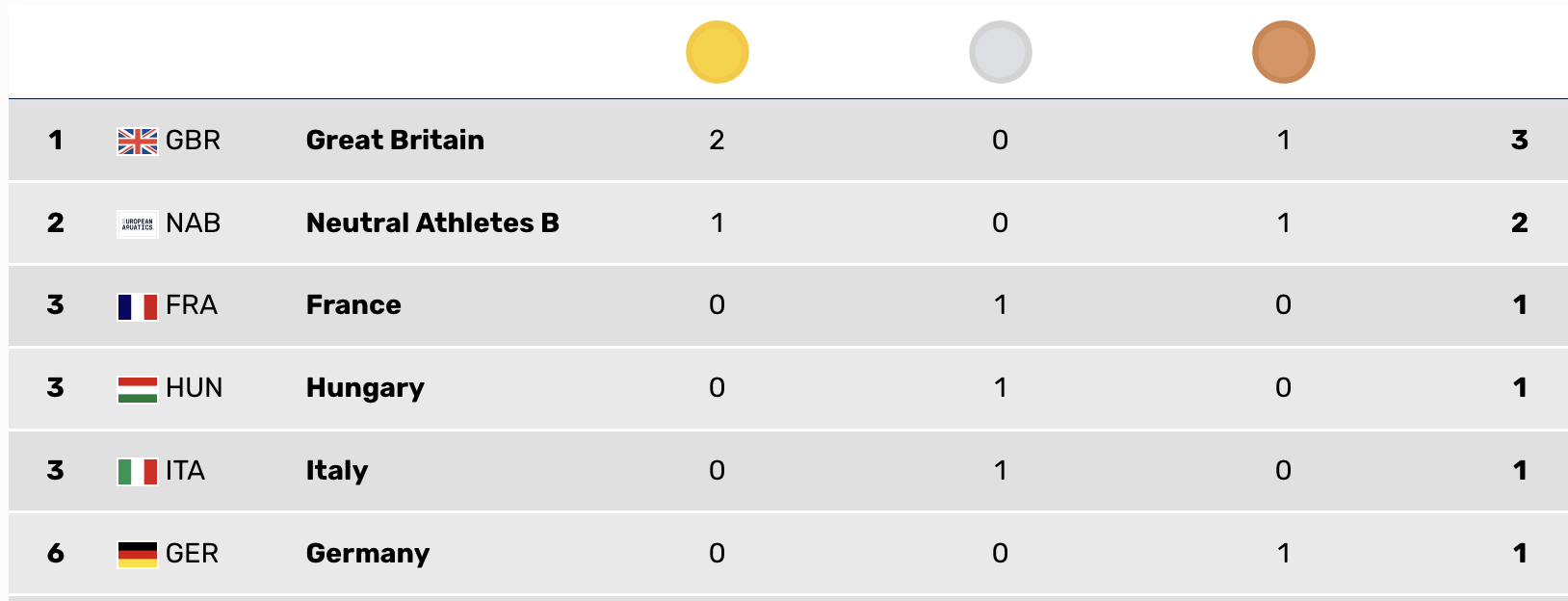Click the NAB country code

click(193, 223)
